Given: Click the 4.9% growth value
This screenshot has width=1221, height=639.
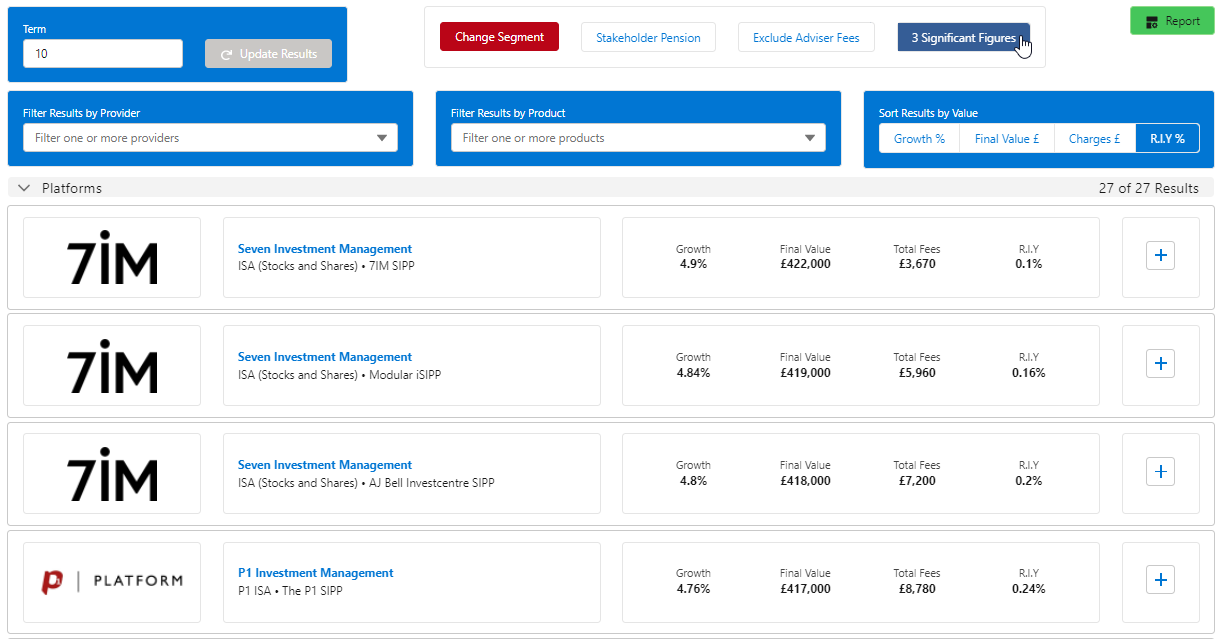Looking at the screenshot, I should (693, 264).
